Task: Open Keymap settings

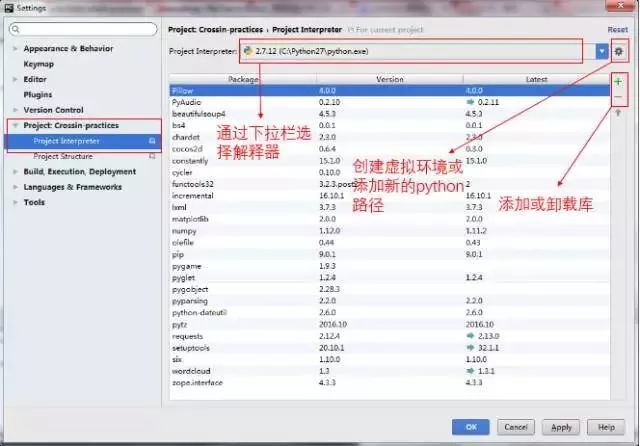Action: [39, 64]
